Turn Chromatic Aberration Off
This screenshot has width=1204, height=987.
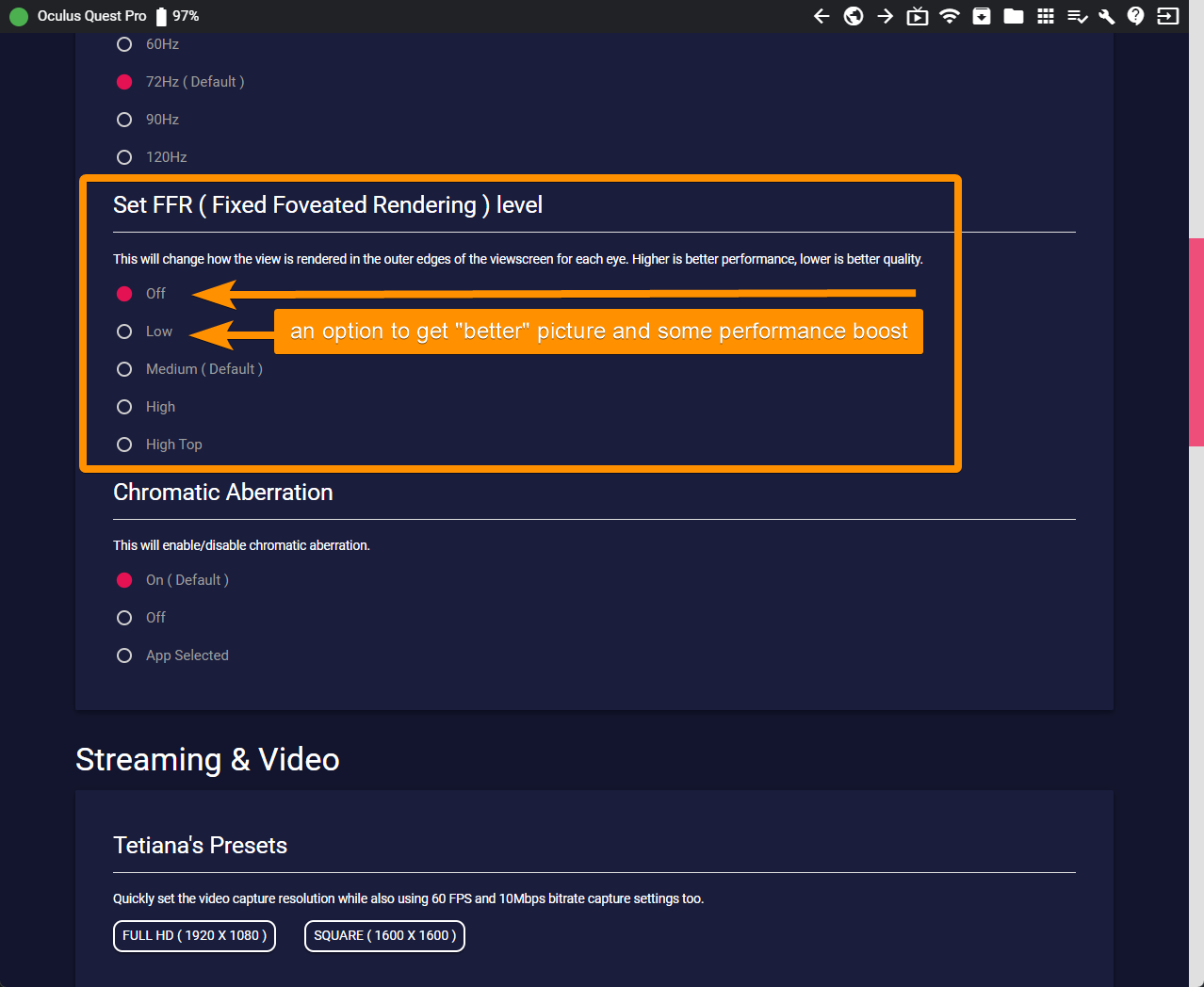[x=124, y=618]
